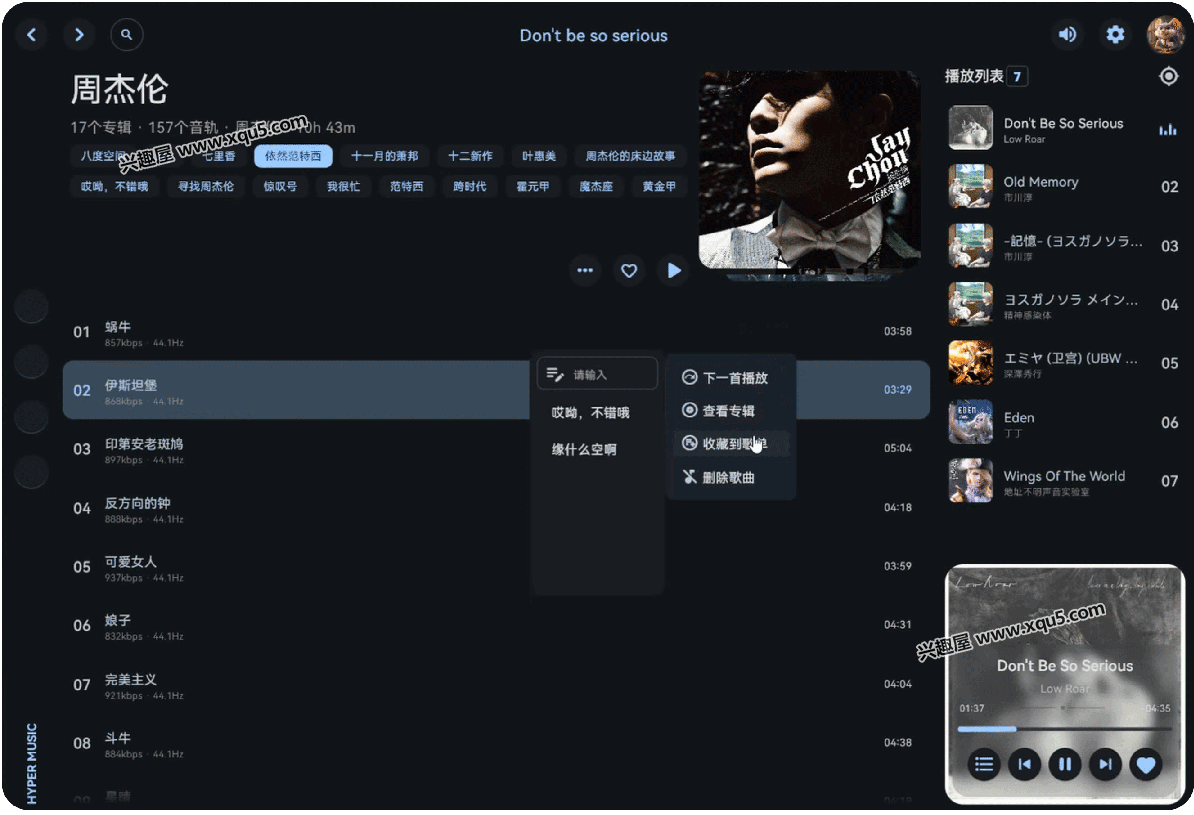Select track 07 完美主义
Viewport: 1194px width, 815px height.
(x=496, y=684)
